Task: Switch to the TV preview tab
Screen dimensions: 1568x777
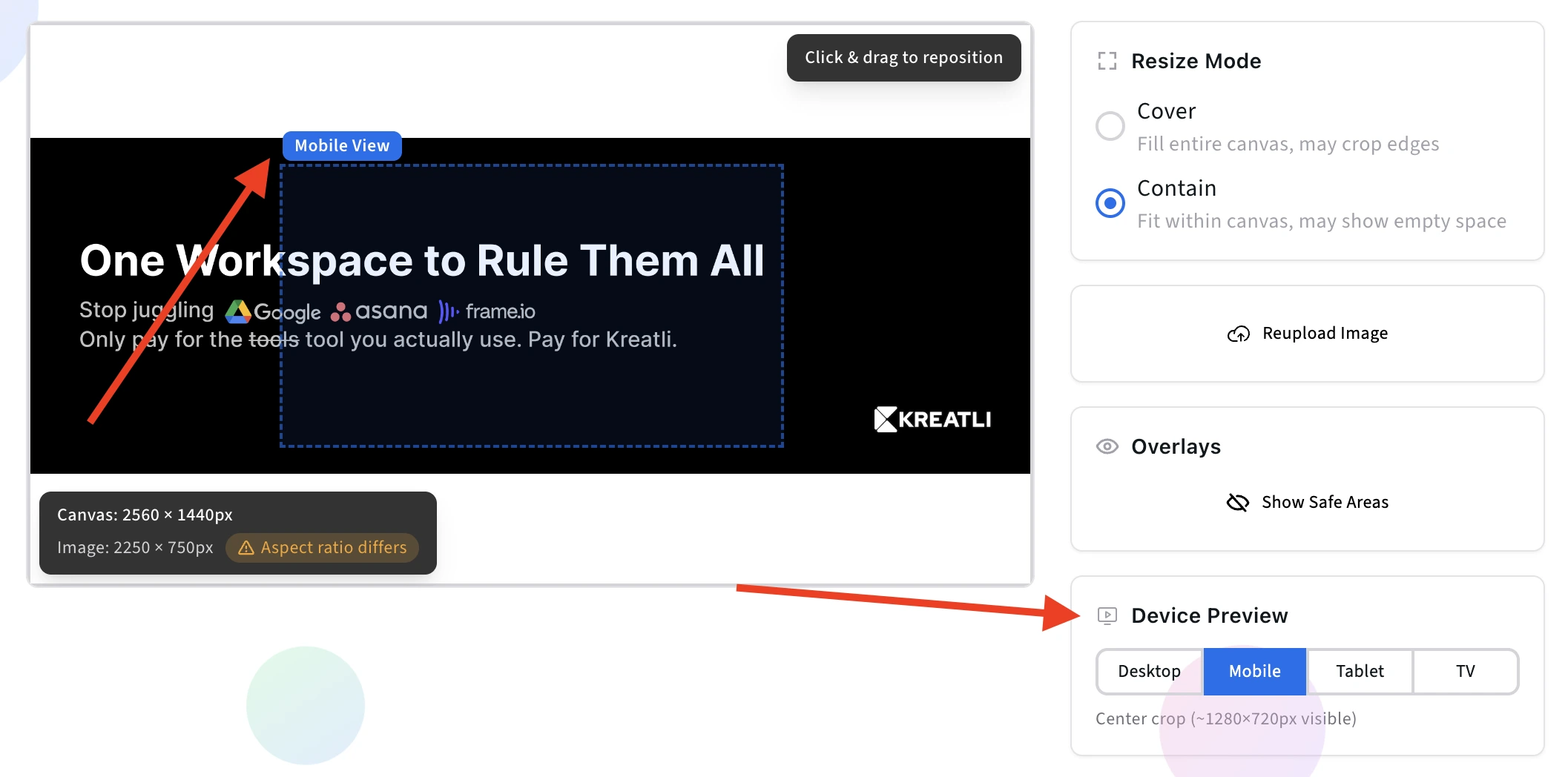Action: [x=1465, y=671]
